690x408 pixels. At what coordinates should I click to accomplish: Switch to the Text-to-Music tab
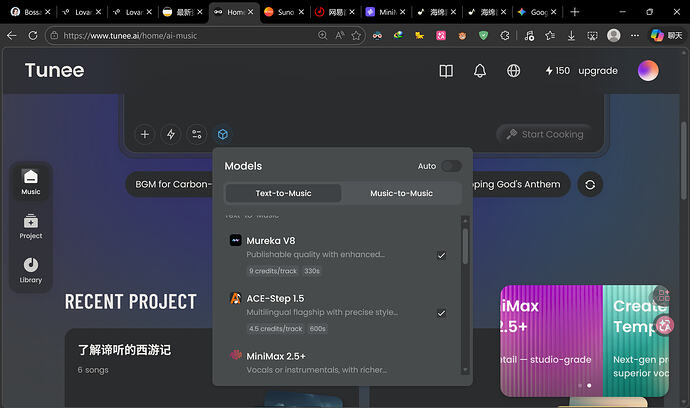pos(283,193)
